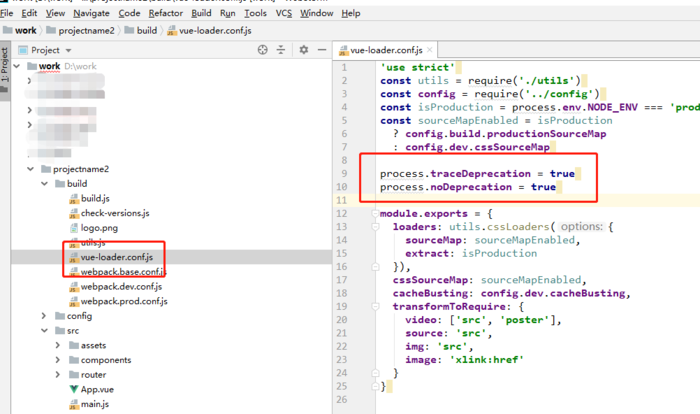
Task: Click the JS icon of build.js
Action: point(74,199)
